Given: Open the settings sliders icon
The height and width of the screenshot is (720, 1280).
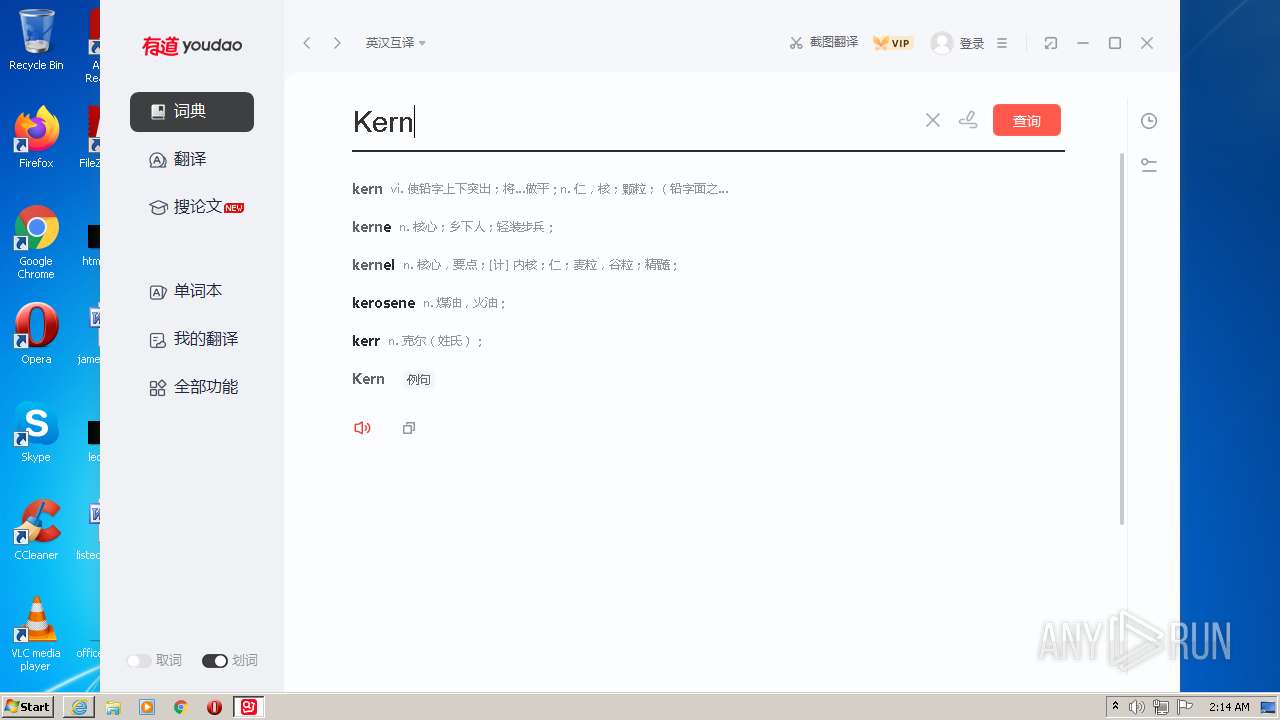Looking at the screenshot, I should click(x=1149, y=166).
